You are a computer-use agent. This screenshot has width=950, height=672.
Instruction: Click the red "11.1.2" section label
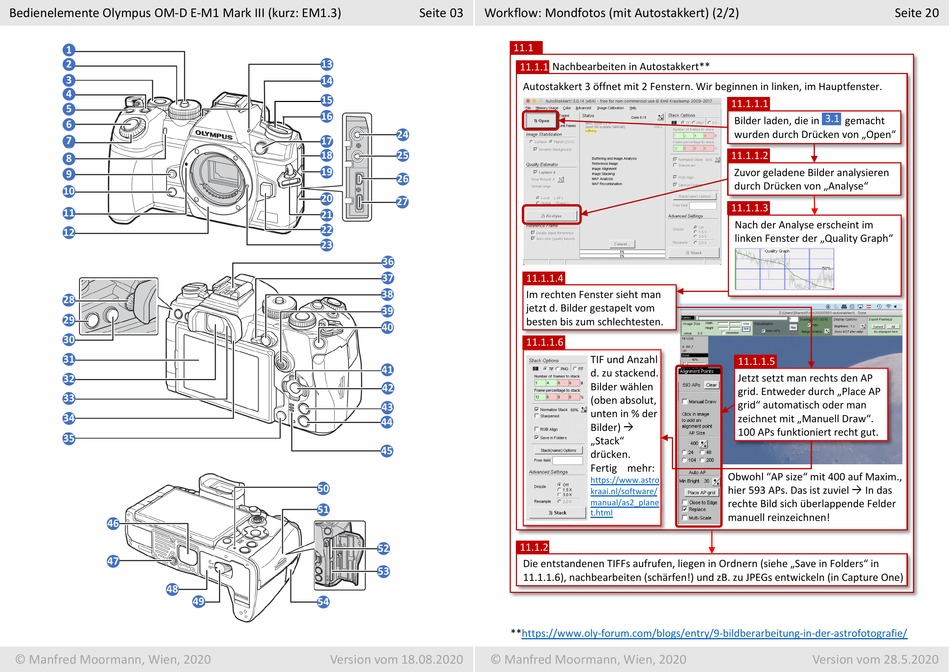(533, 547)
